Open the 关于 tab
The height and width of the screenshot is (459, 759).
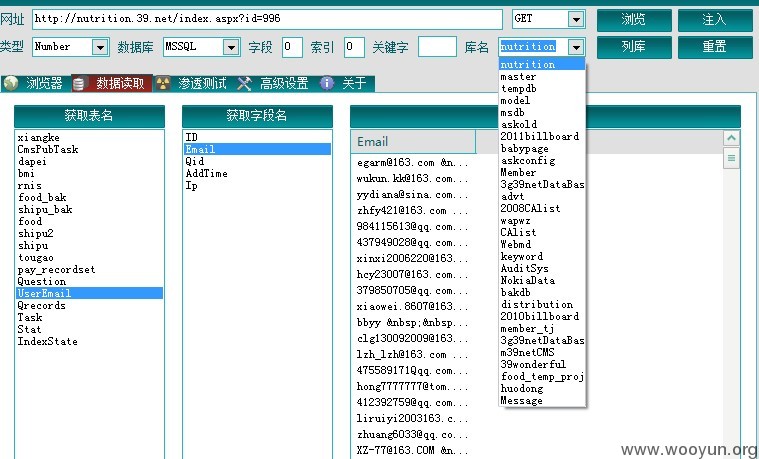(346, 83)
